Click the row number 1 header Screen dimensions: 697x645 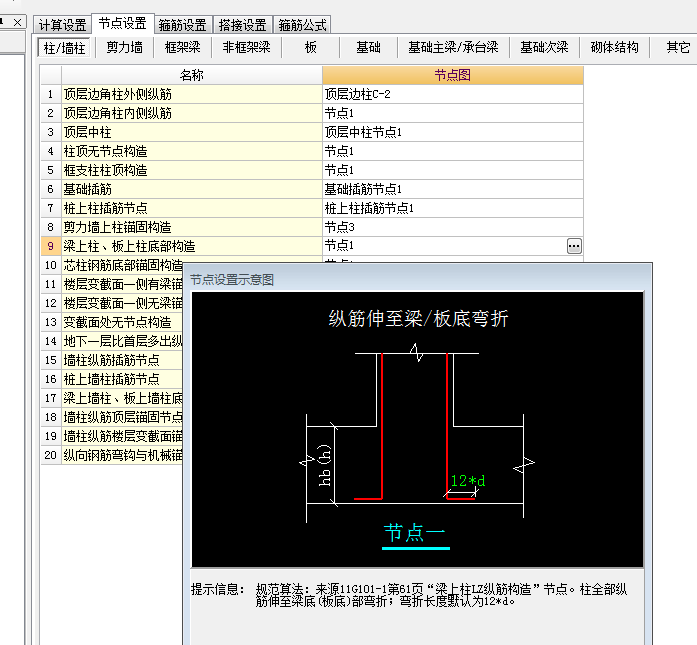(50, 94)
